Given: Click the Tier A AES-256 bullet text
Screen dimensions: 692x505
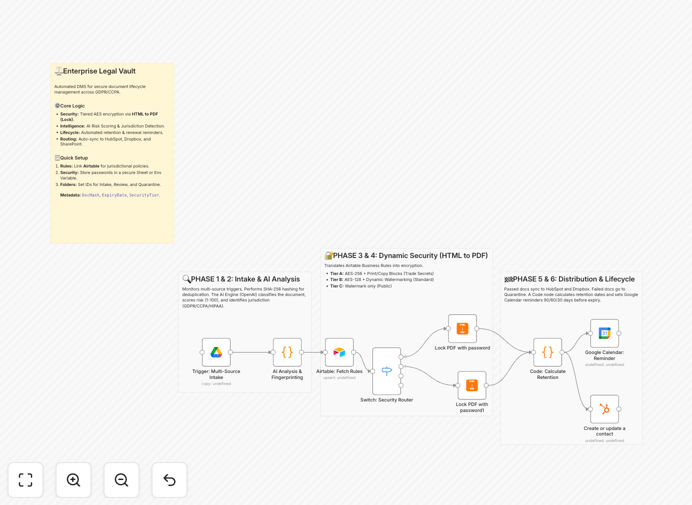Looking at the screenshot, I should coord(382,274).
